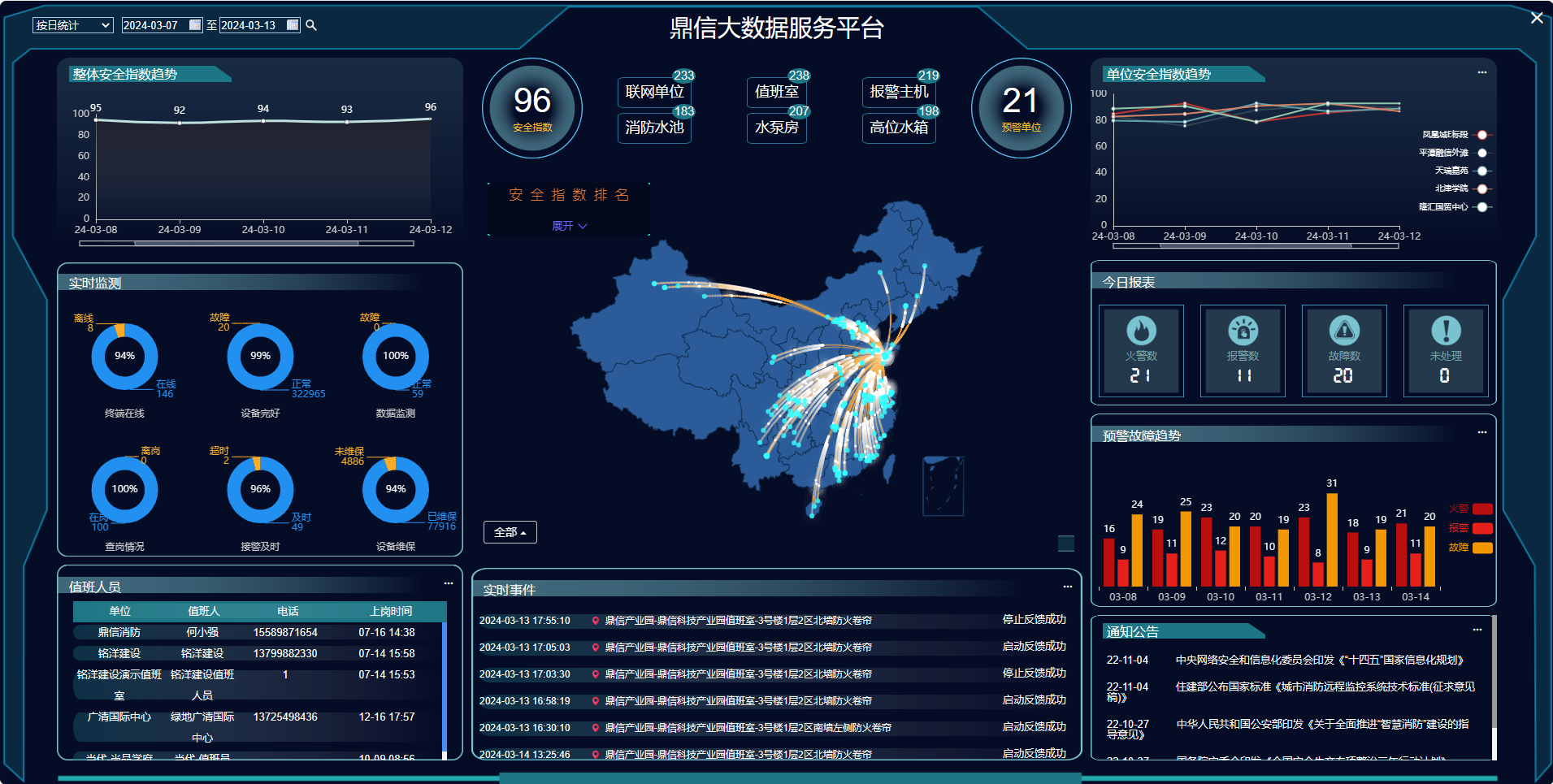Click the 火警数 flame icon

[1141, 331]
